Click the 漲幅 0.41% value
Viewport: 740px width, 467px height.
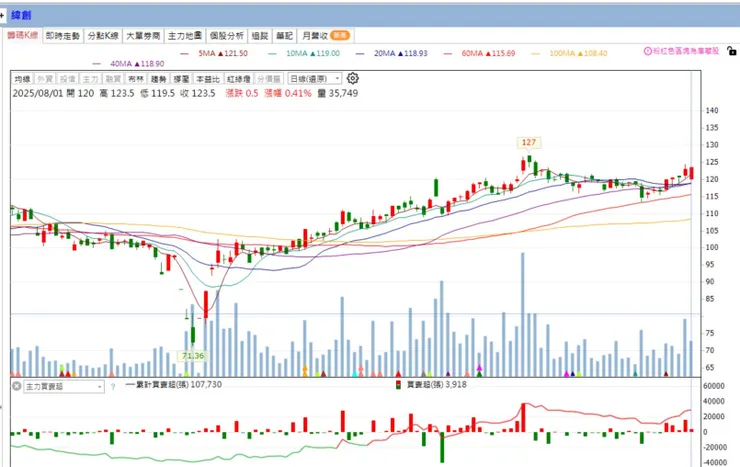pyautogui.click(x=288, y=93)
